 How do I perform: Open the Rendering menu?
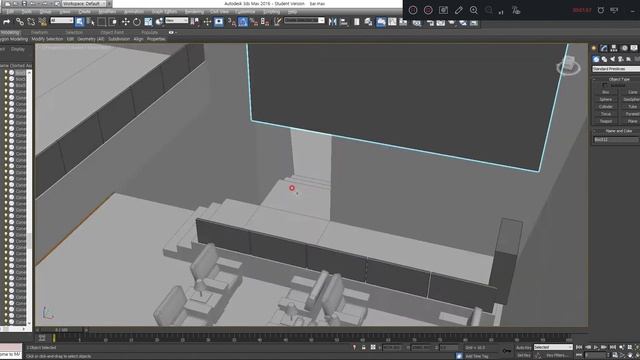[x=193, y=12]
